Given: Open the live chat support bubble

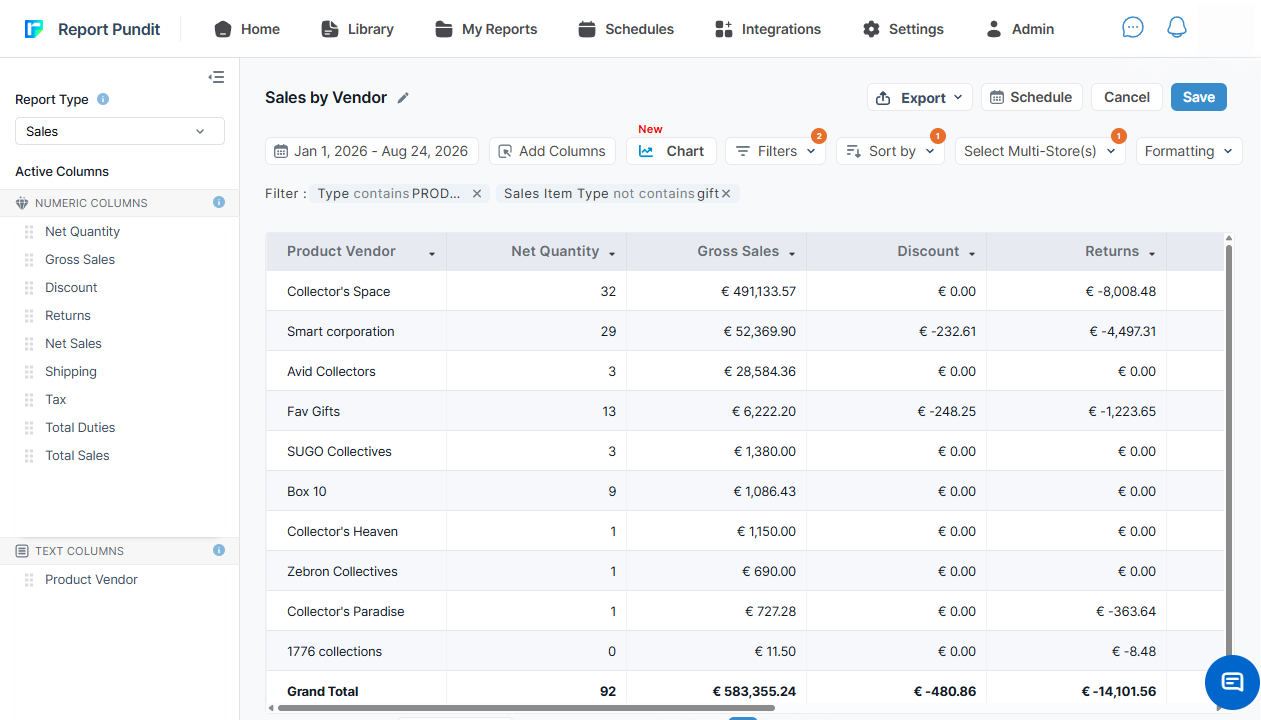Looking at the screenshot, I should (1232, 682).
